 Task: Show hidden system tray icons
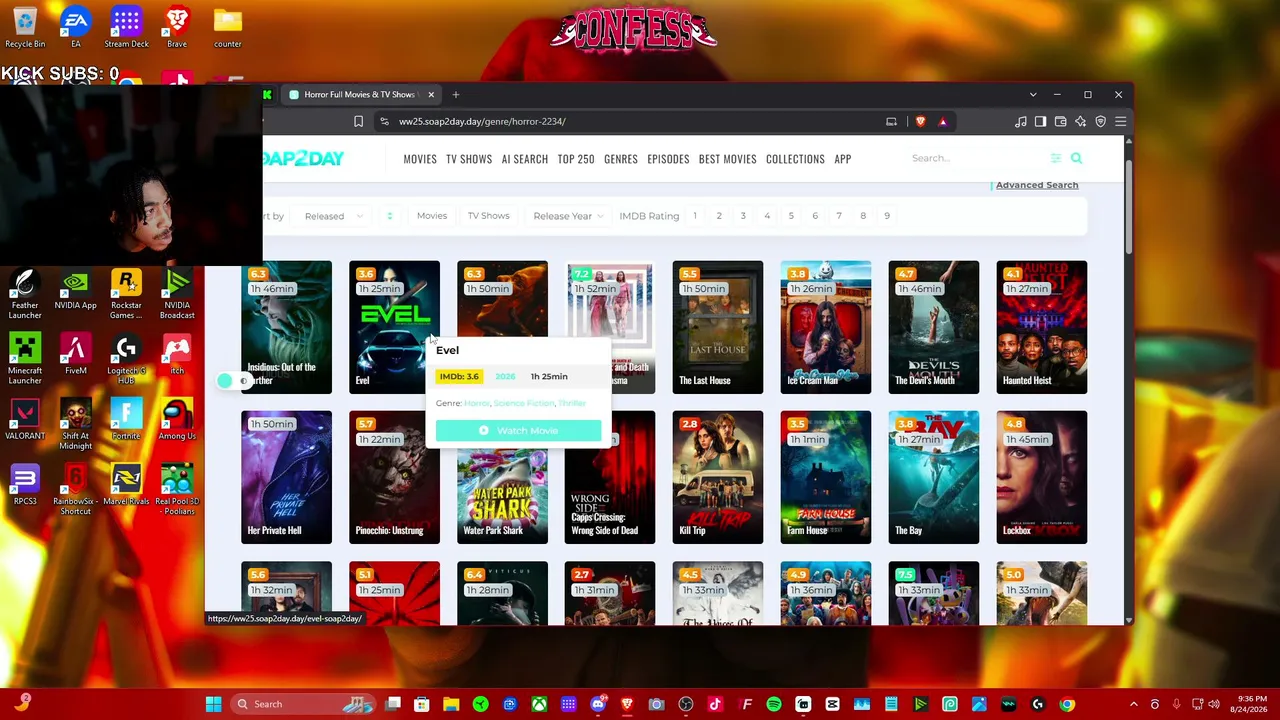[1133, 704]
